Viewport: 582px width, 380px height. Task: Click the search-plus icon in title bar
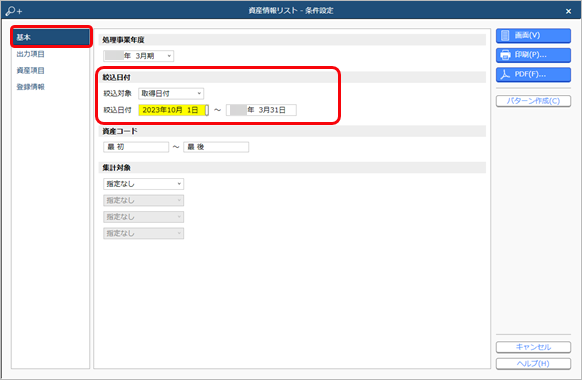tap(14, 11)
